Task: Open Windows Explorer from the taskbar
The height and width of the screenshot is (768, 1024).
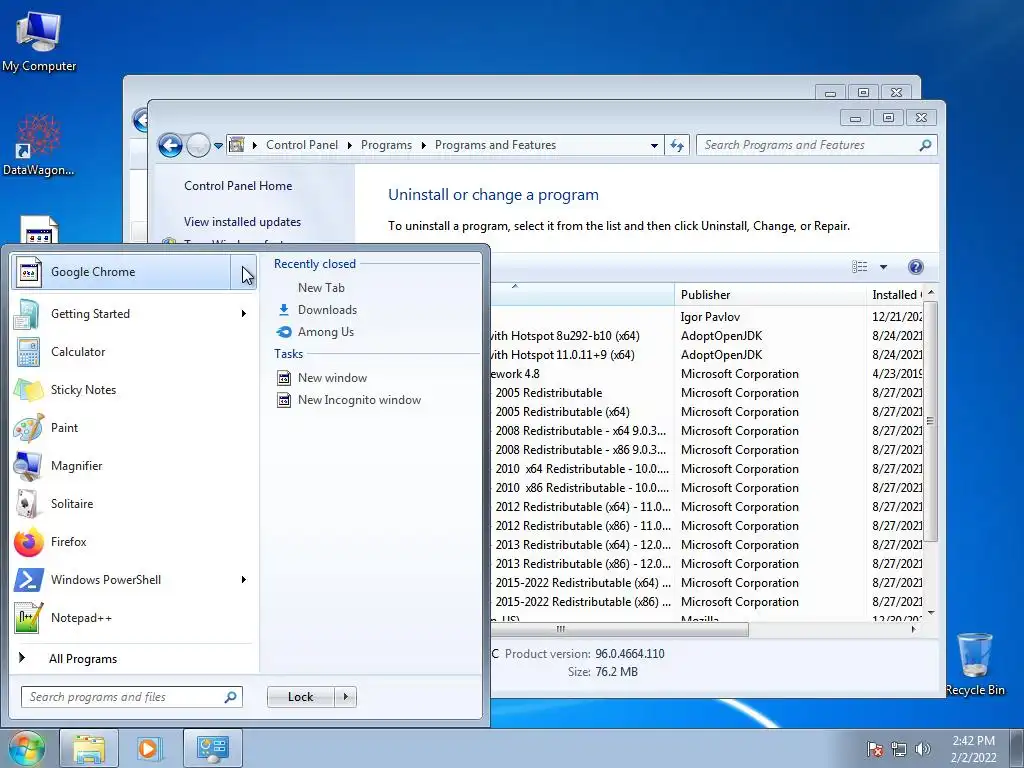Action: [89, 748]
